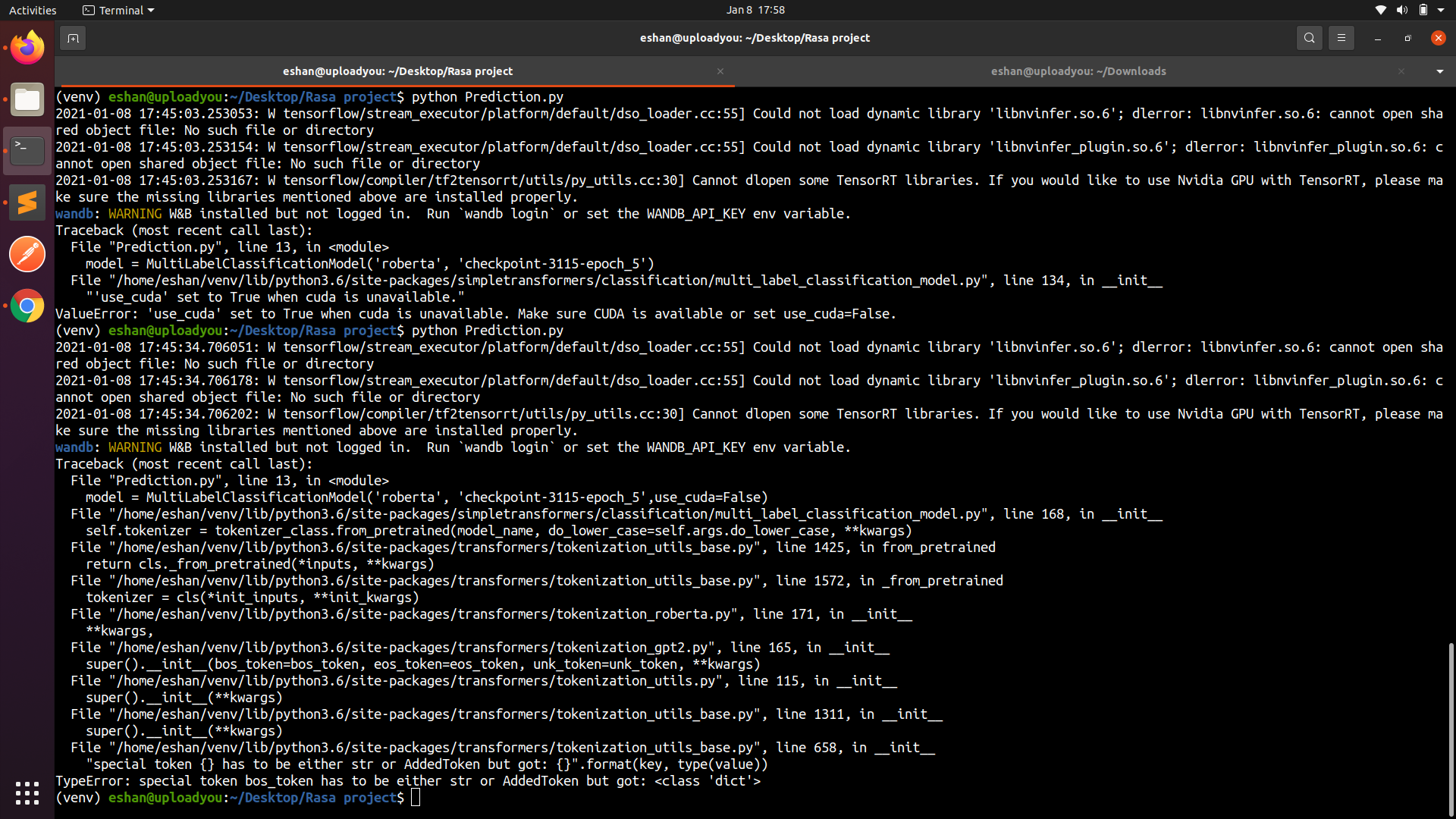This screenshot has width=1456, height=819.
Task: Open the Terminal app menu dropdown
Action: (118, 11)
